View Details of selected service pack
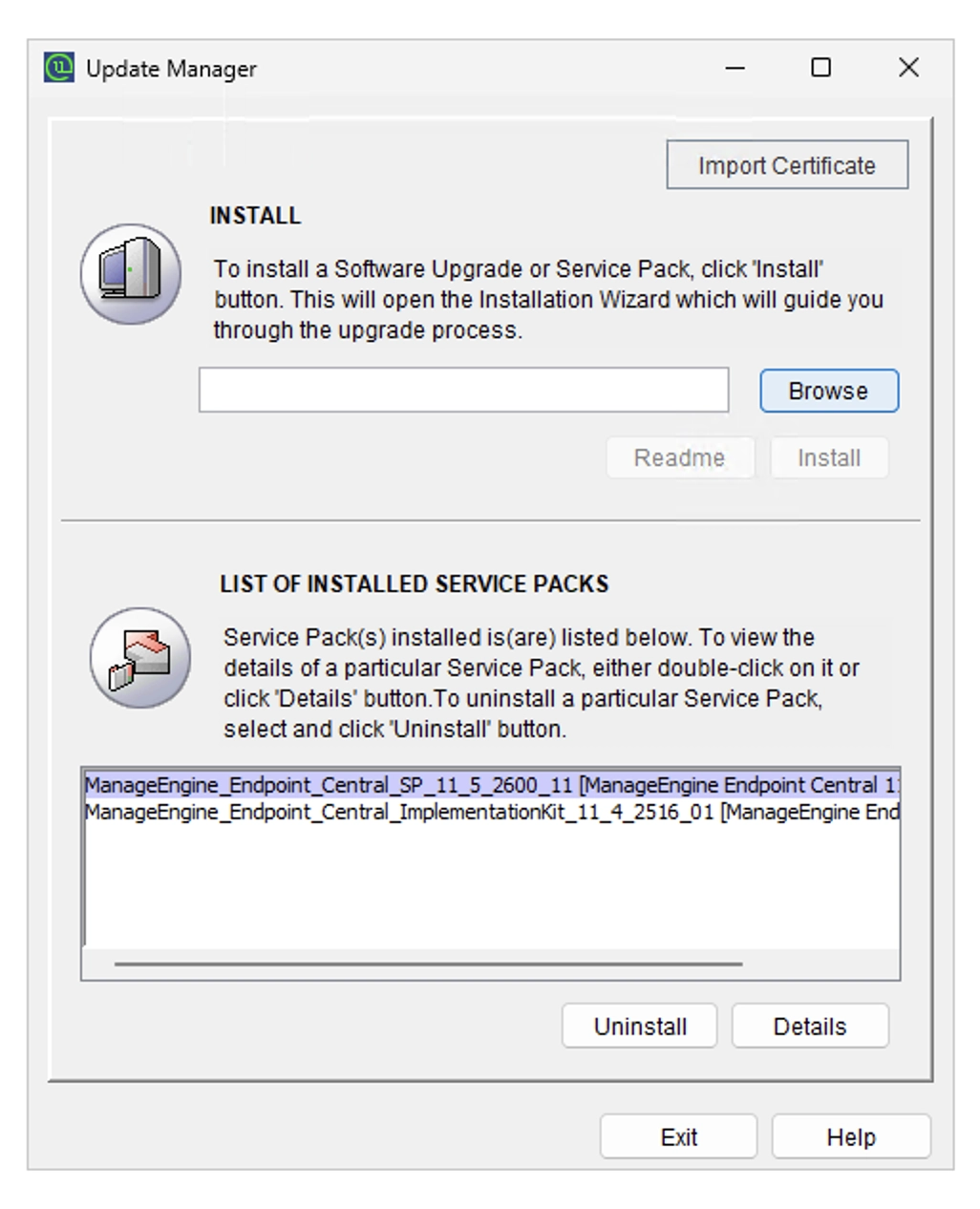This screenshot has width=980, height=1209. click(810, 1026)
